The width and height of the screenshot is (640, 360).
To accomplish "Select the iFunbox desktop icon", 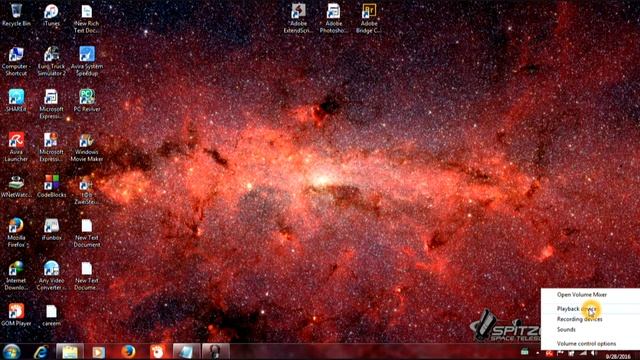I will pyautogui.click(x=51, y=229).
